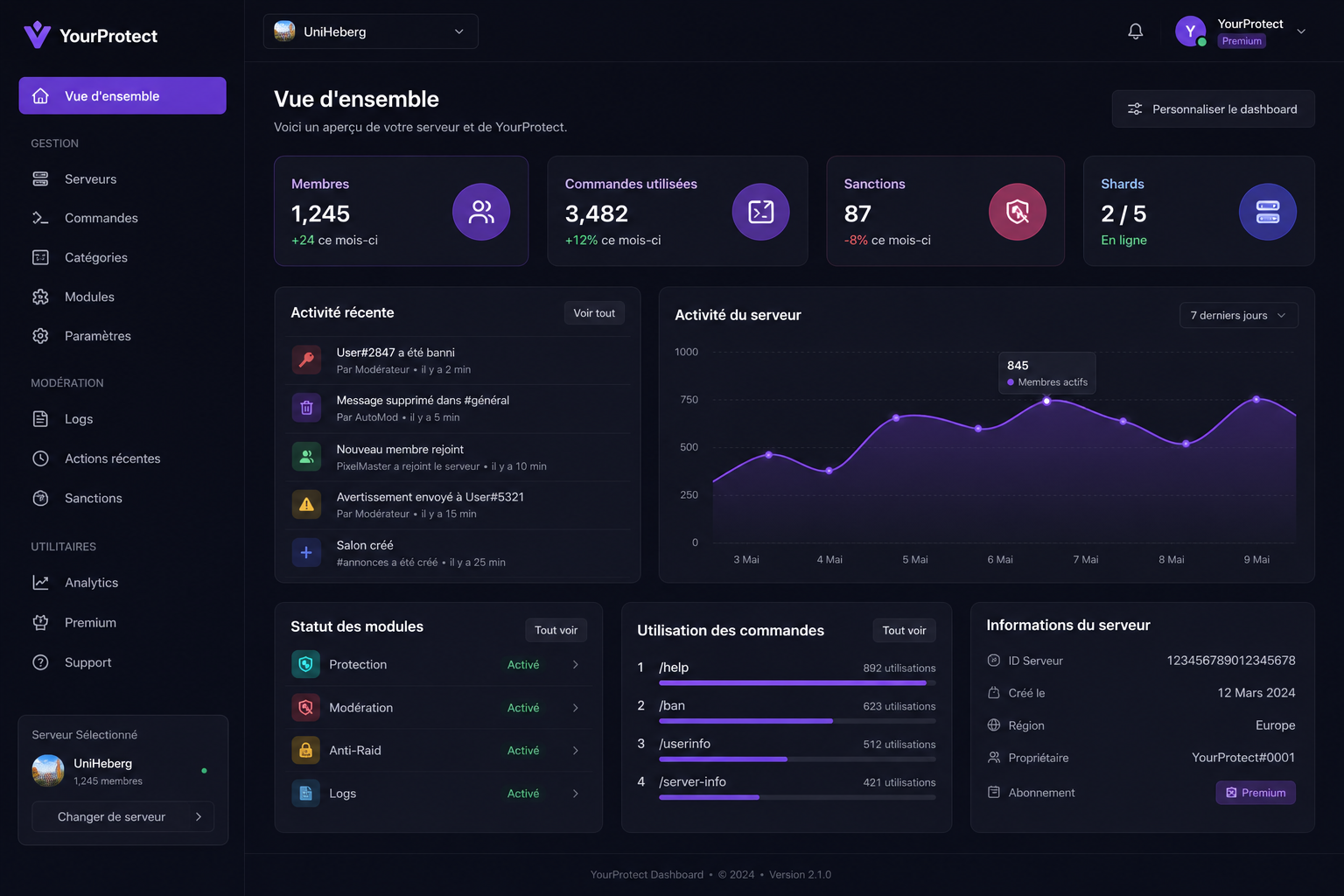
Task: Click the Abonnement icon
Action: click(x=994, y=792)
